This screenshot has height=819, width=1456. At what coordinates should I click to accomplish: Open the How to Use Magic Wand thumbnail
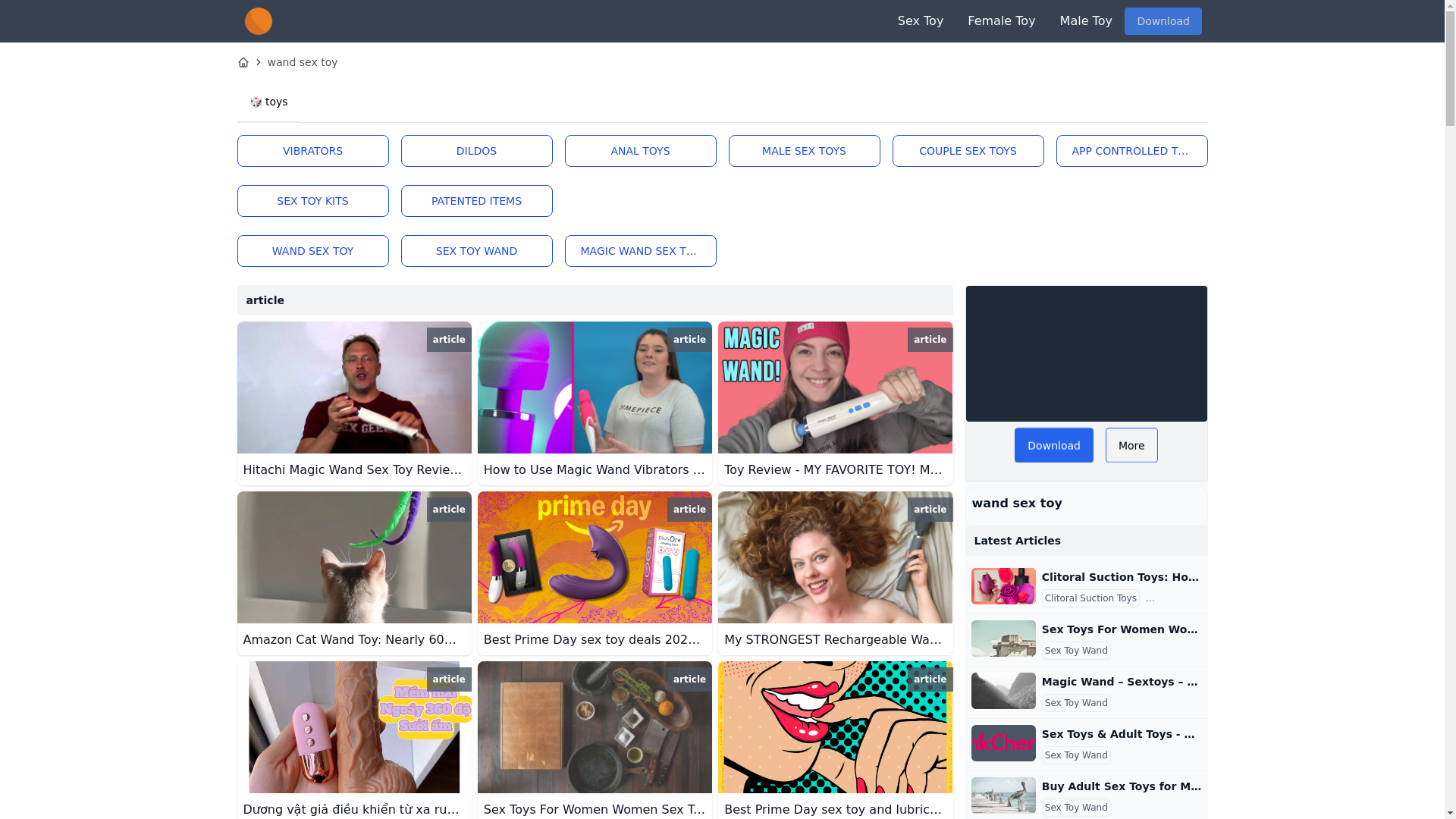595,388
